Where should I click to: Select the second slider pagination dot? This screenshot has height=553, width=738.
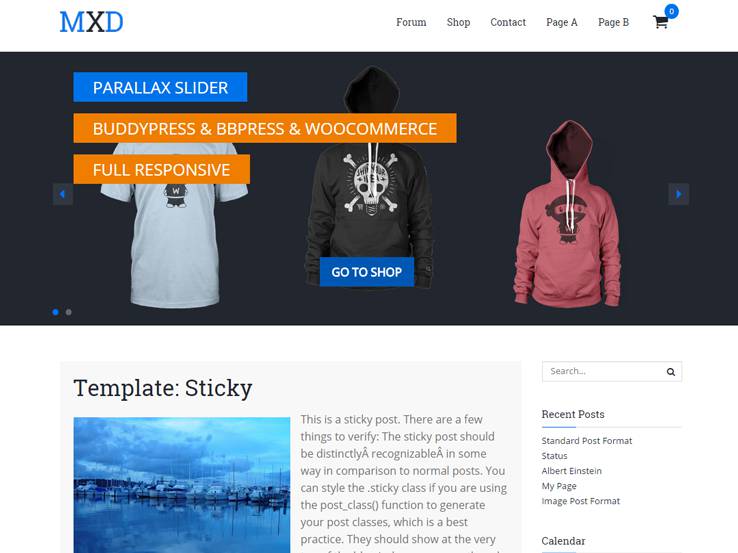click(x=69, y=312)
